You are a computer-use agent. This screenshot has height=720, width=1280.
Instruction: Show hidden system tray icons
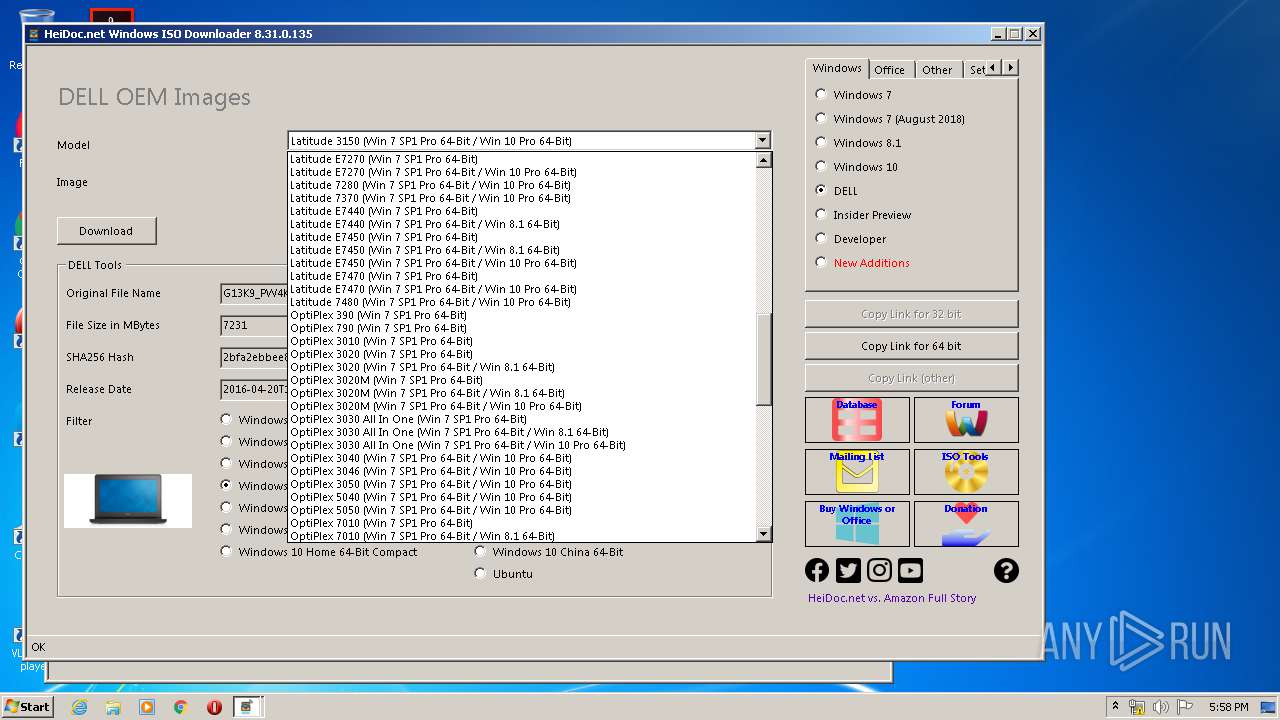click(x=1115, y=707)
